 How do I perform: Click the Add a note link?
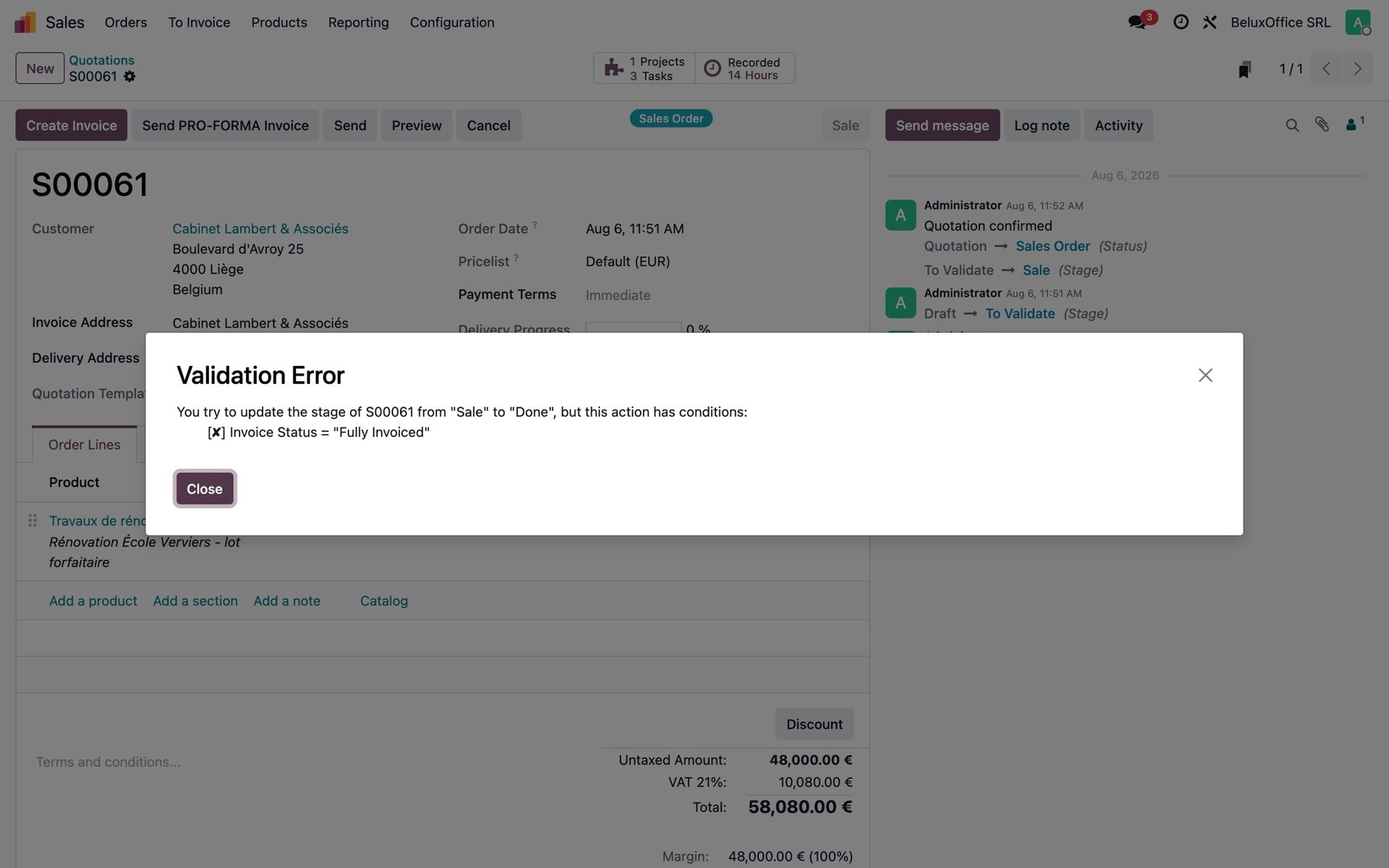click(286, 601)
